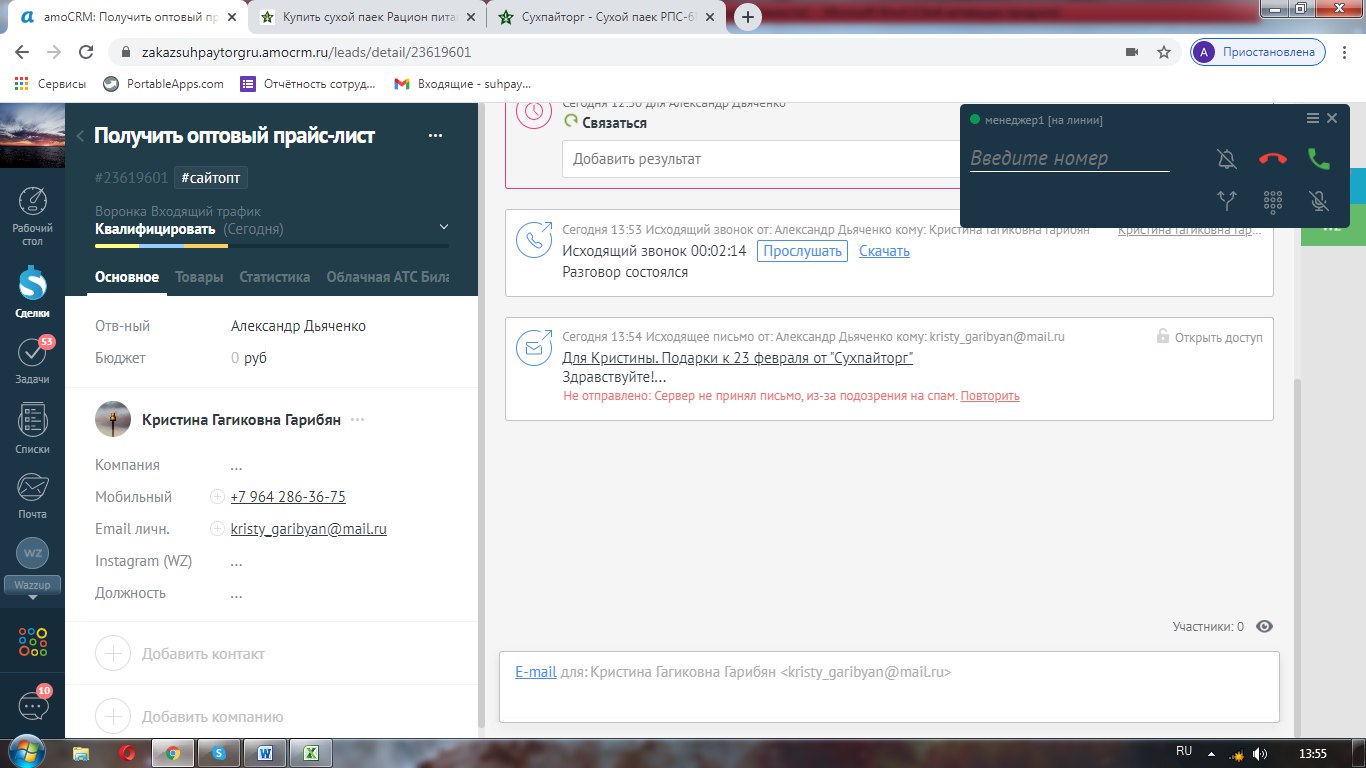Open contact Кристина three-dots menu

coord(358,420)
